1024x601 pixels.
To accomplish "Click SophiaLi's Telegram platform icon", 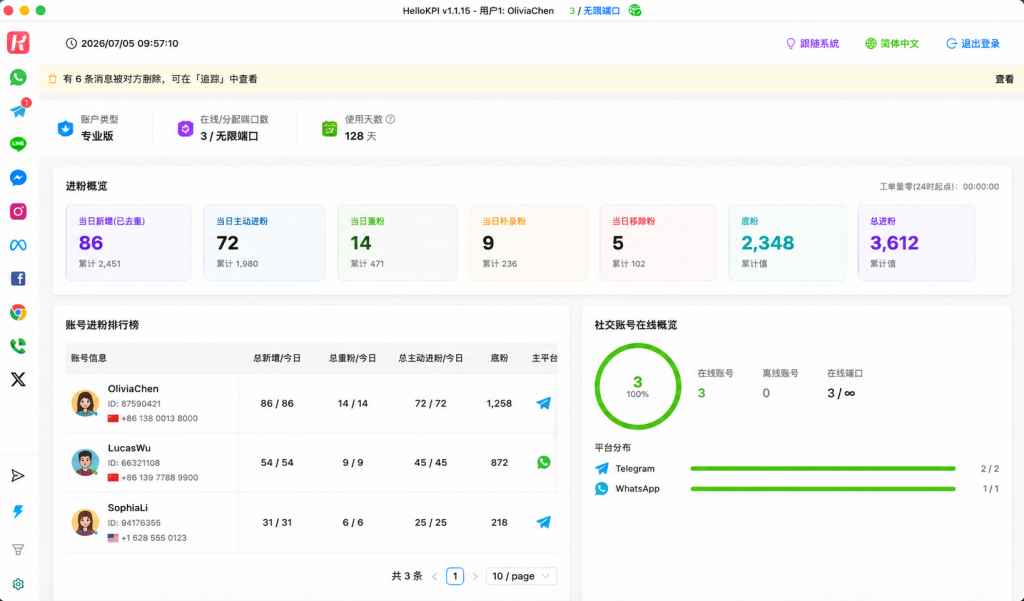I will pyautogui.click(x=543, y=522).
